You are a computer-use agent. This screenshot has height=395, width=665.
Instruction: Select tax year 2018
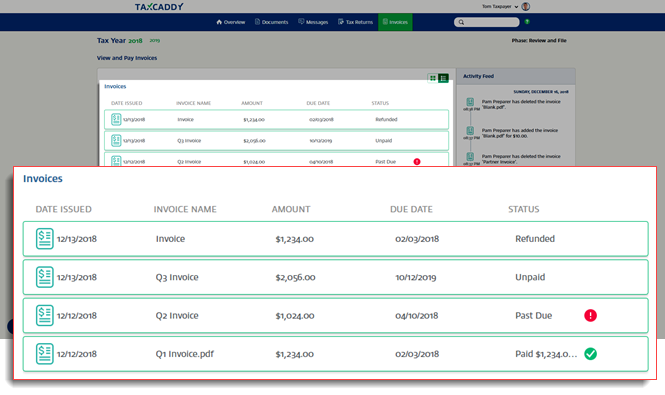pyautogui.click(x=135, y=41)
